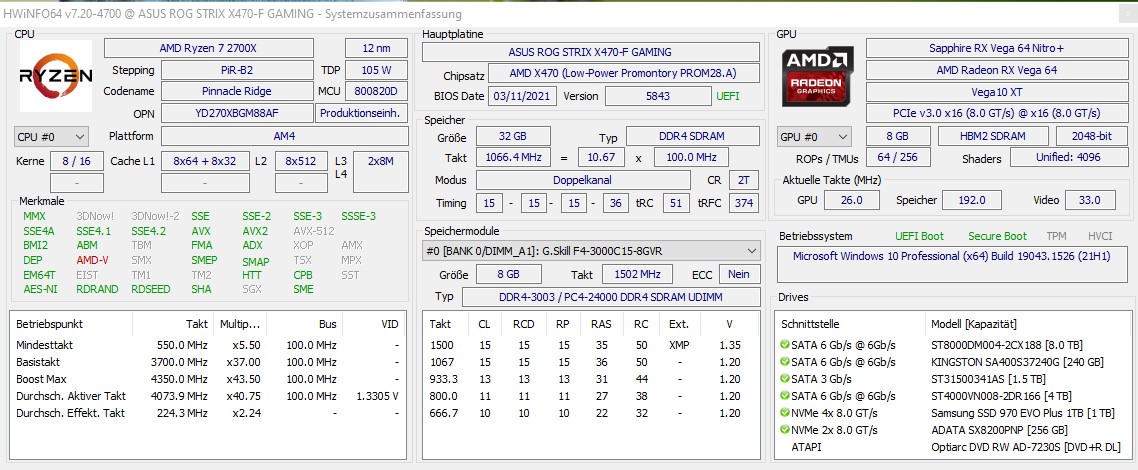Click the 1066.4 MHz memory clock field

pos(512,157)
